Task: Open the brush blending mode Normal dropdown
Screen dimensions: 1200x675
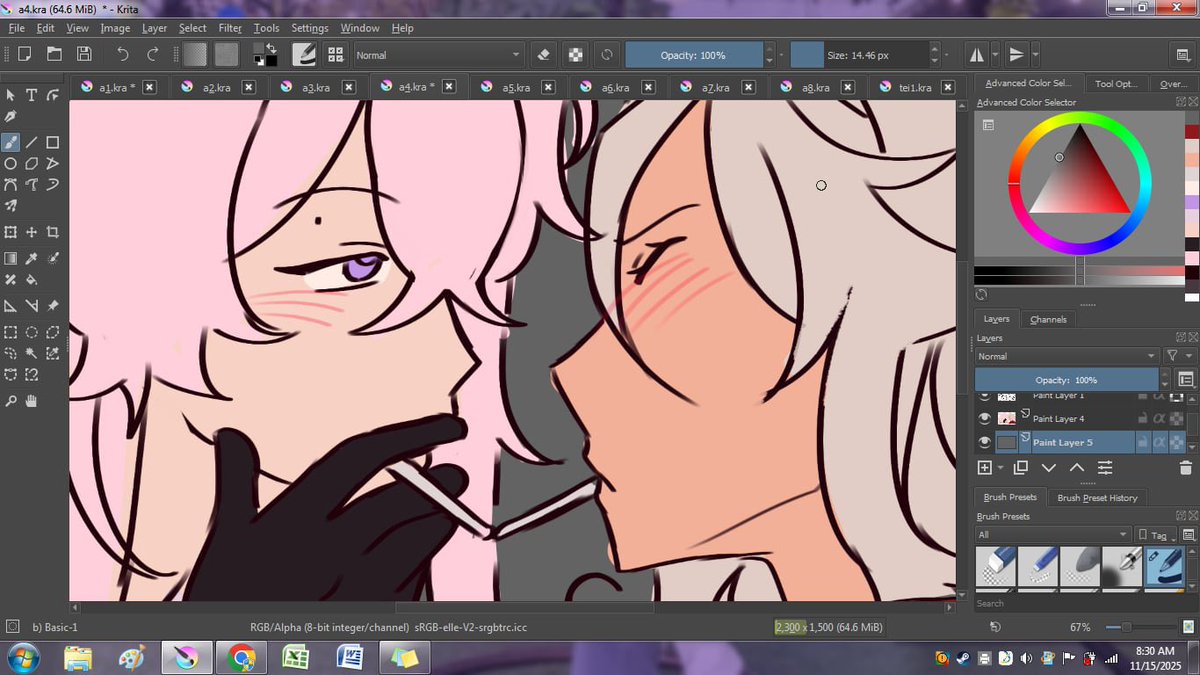Action: [438, 55]
